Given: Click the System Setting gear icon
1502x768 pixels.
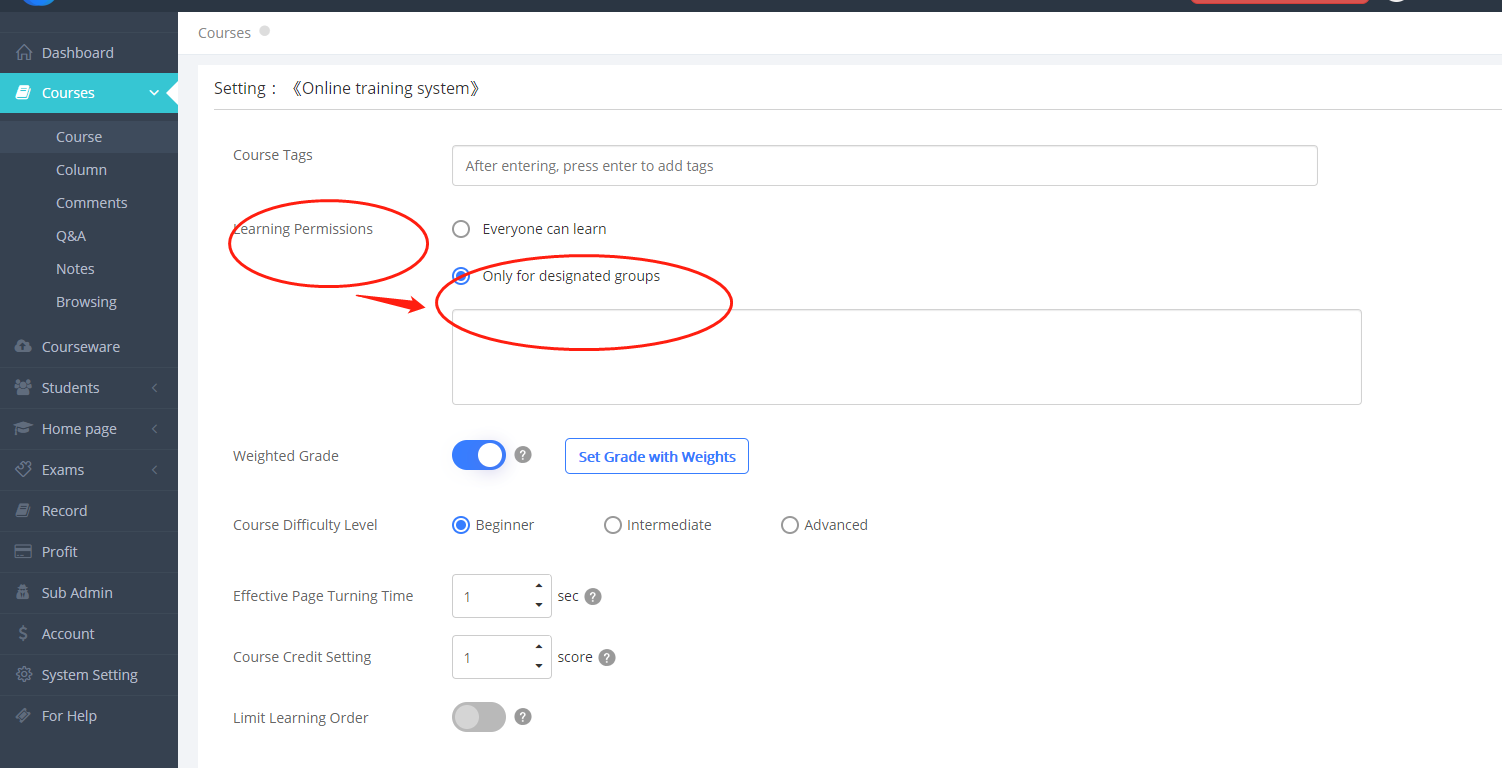Looking at the screenshot, I should click(x=24, y=675).
